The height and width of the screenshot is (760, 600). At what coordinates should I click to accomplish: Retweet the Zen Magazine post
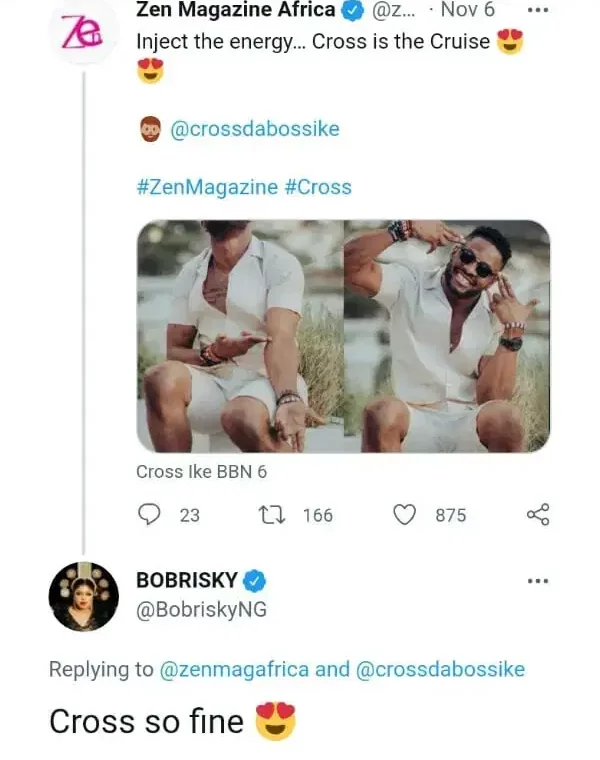pyautogui.click(x=270, y=514)
